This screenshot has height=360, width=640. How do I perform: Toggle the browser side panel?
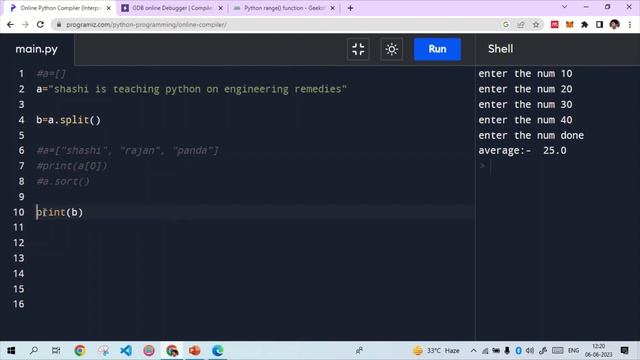pos(599,24)
